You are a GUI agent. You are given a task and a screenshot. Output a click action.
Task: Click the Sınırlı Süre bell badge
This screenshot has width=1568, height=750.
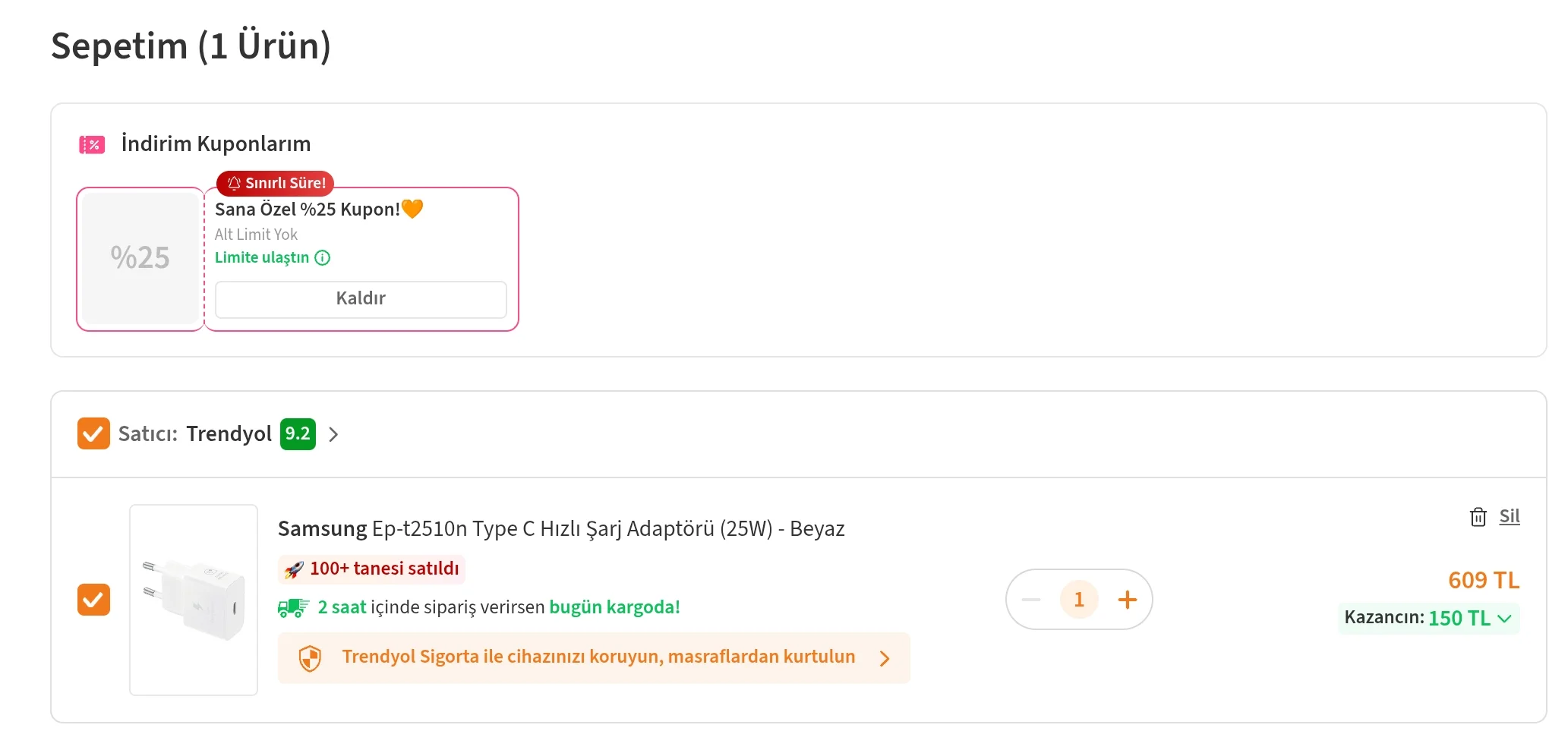[x=276, y=183]
